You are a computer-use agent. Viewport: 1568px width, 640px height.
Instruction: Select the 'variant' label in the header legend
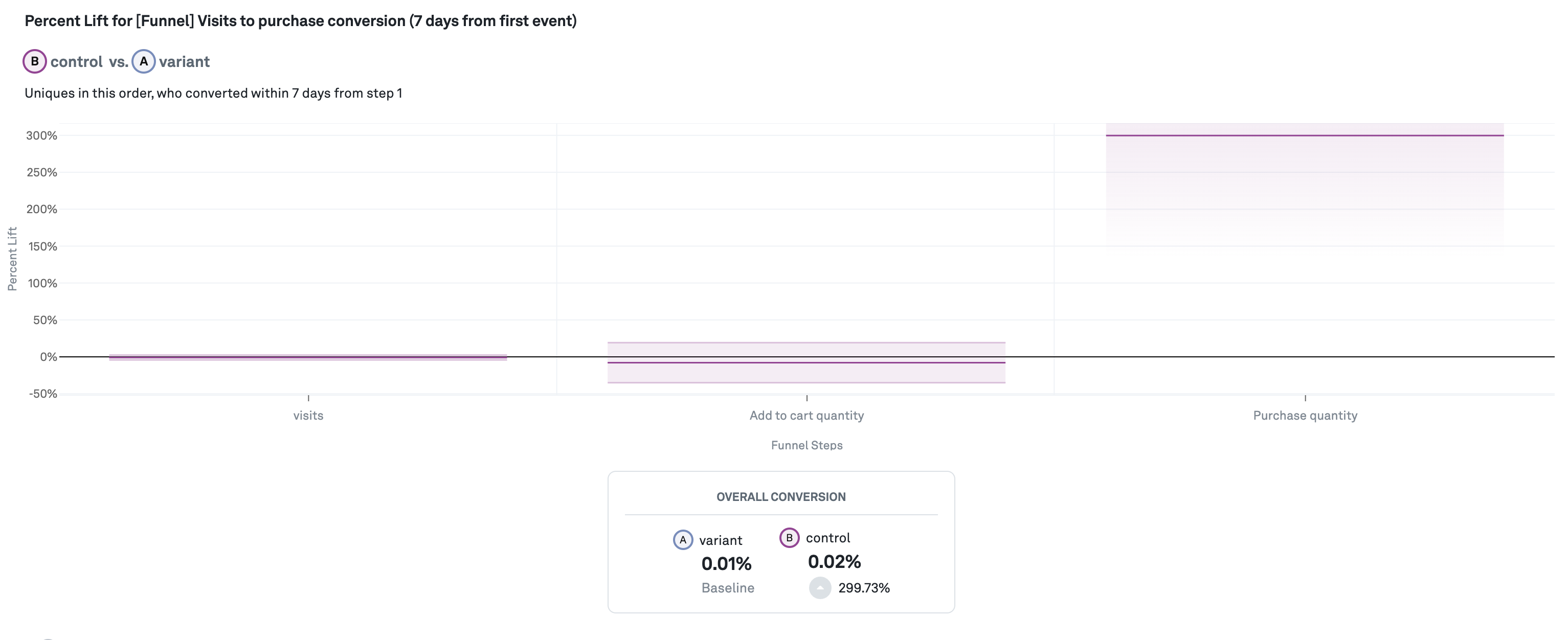[184, 61]
